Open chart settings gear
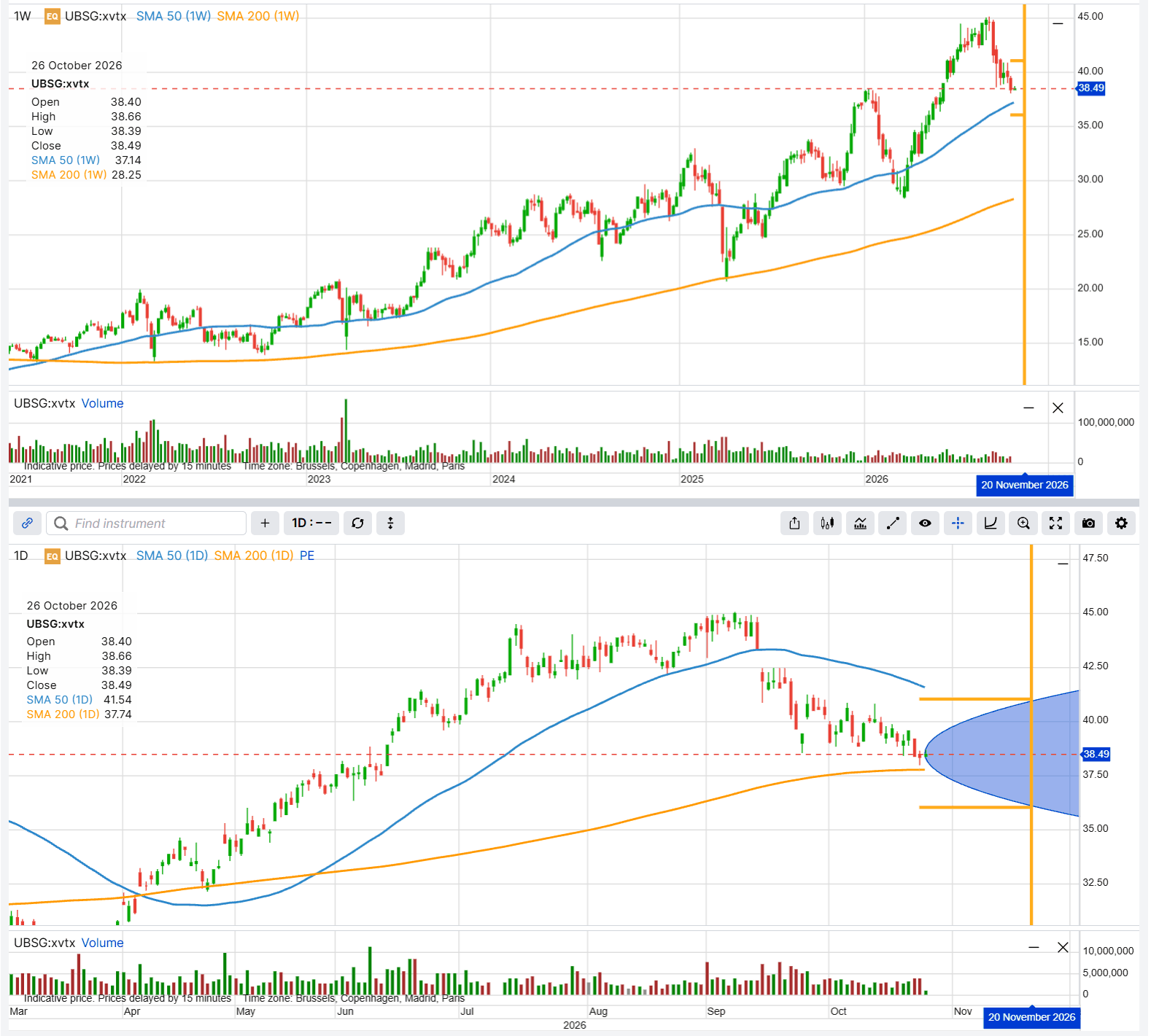The image size is (1151, 1036). point(1121,523)
